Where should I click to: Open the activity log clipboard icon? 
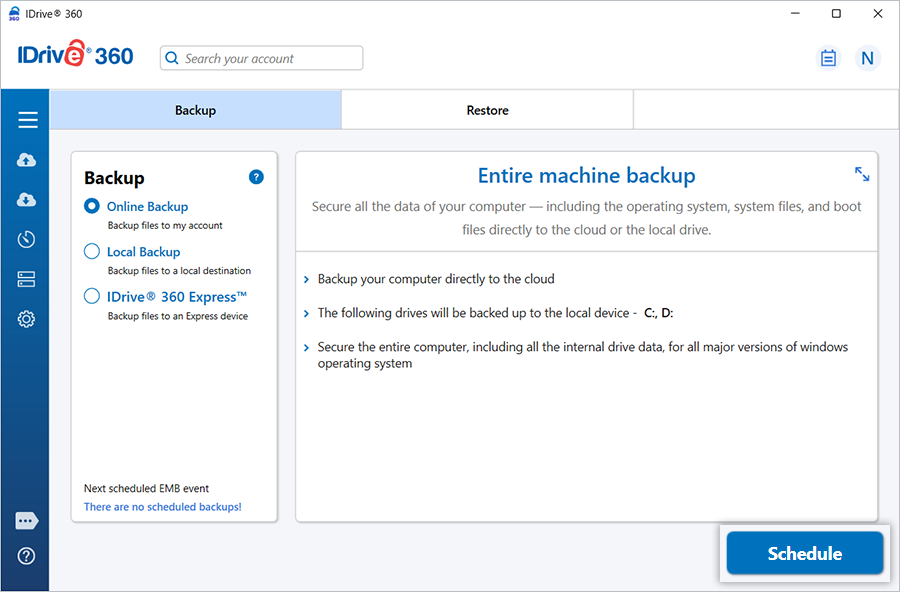click(828, 58)
